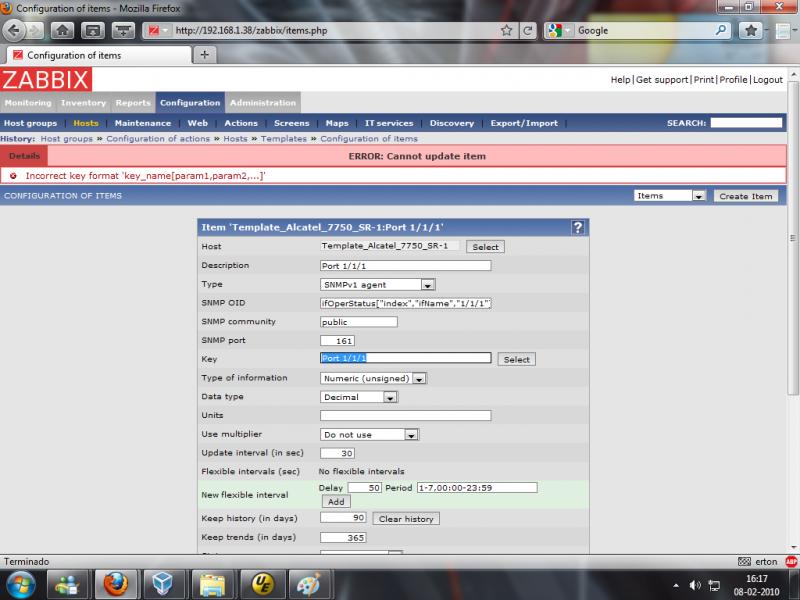Open the Maintenance submenu item

click(x=143, y=123)
